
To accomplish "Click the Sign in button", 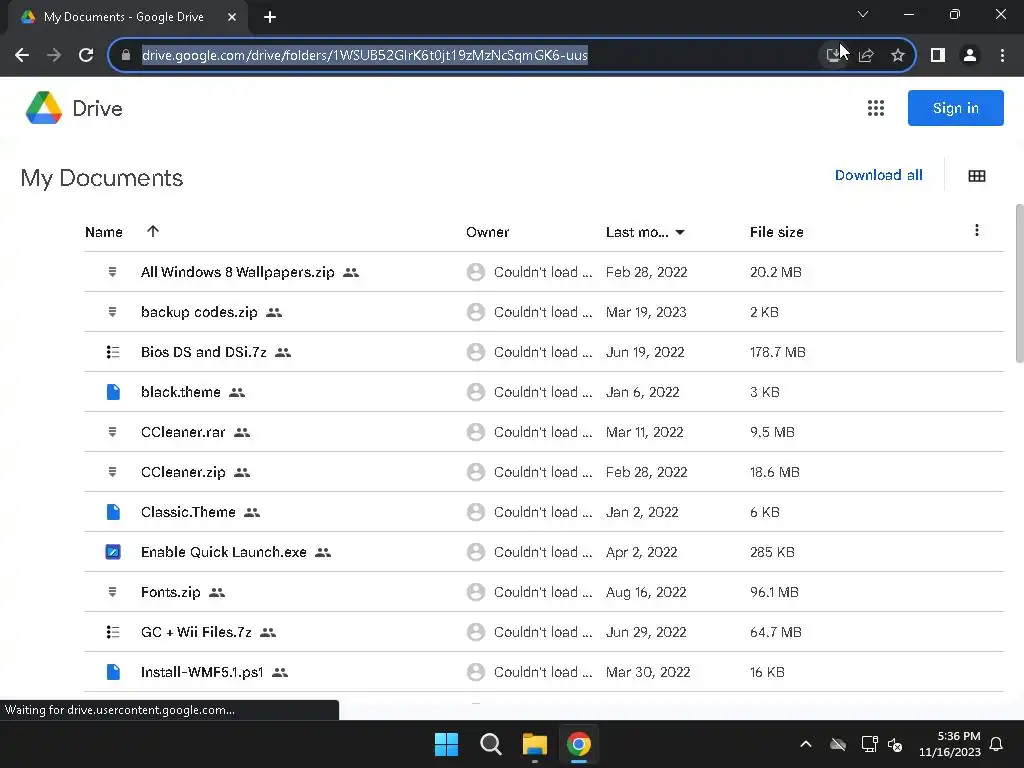I will 955,108.
